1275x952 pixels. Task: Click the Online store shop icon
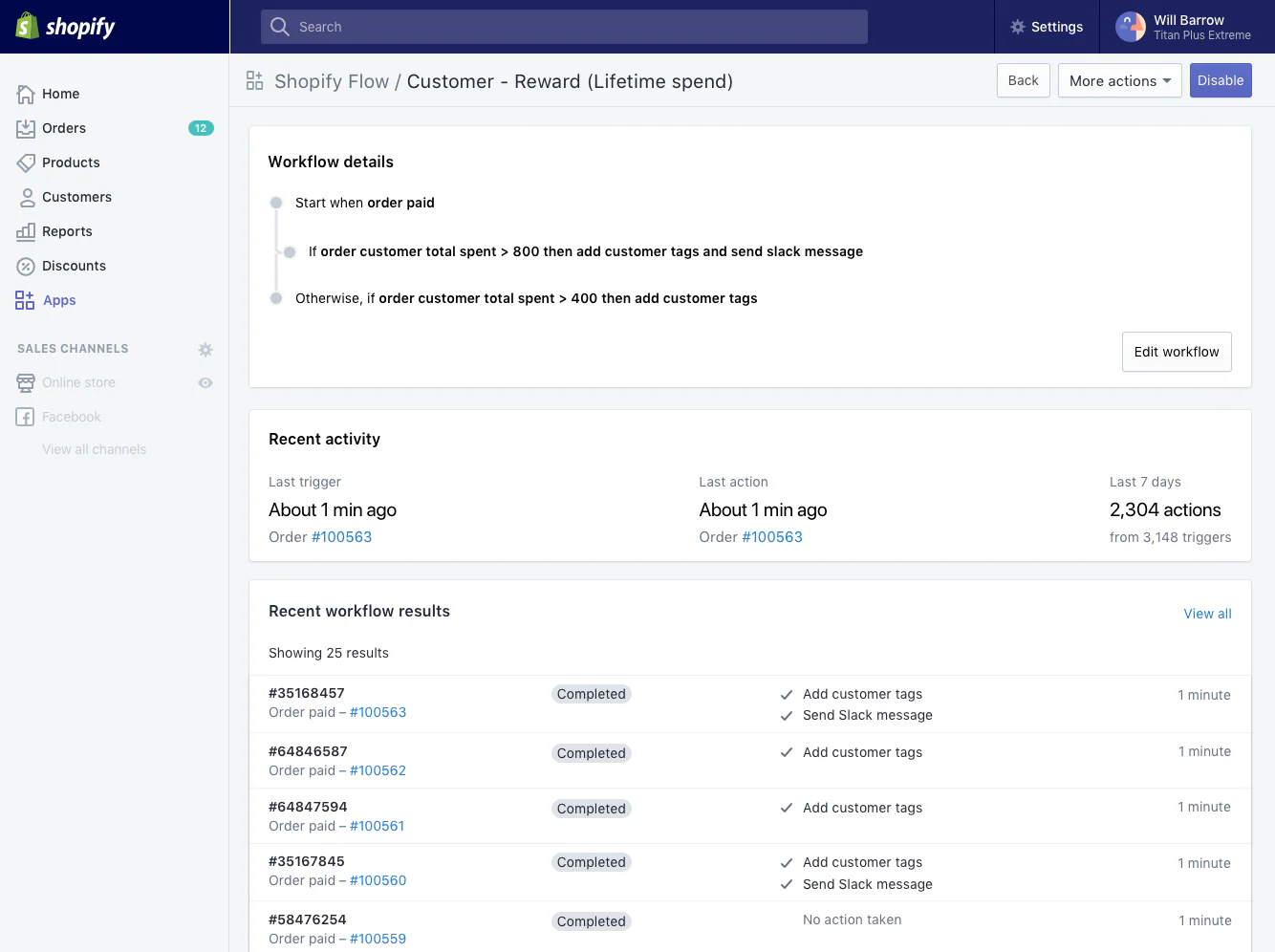pos(26,382)
